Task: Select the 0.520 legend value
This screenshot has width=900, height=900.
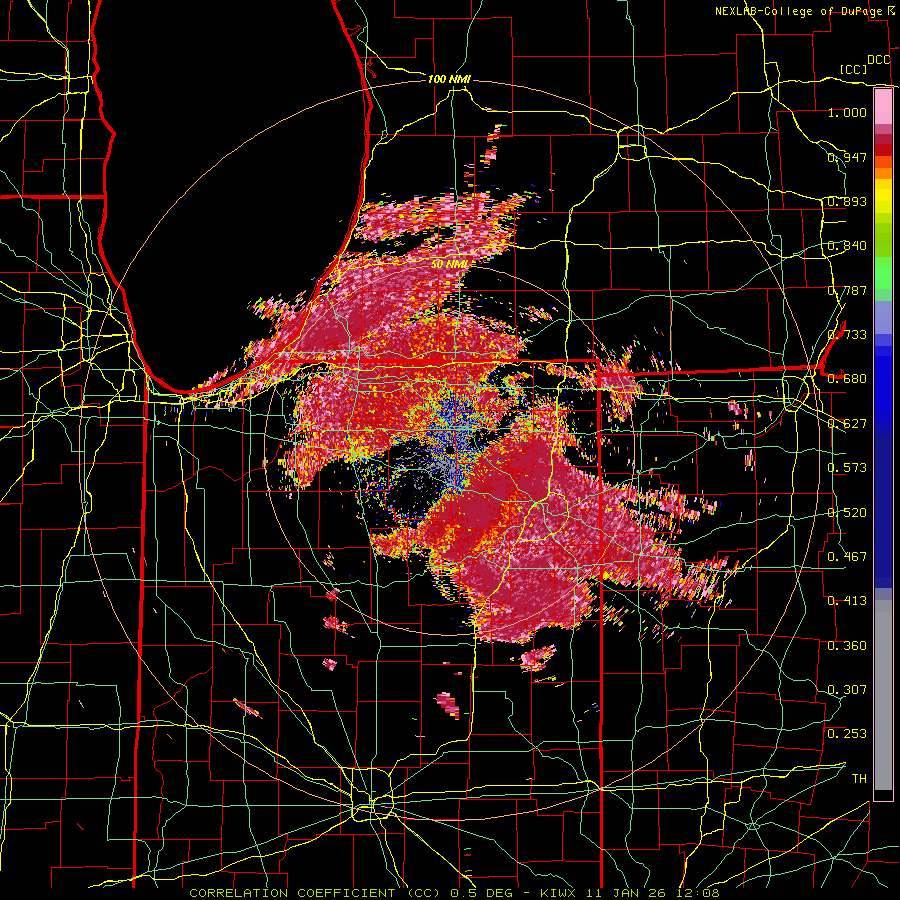Action: click(x=847, y=513)
